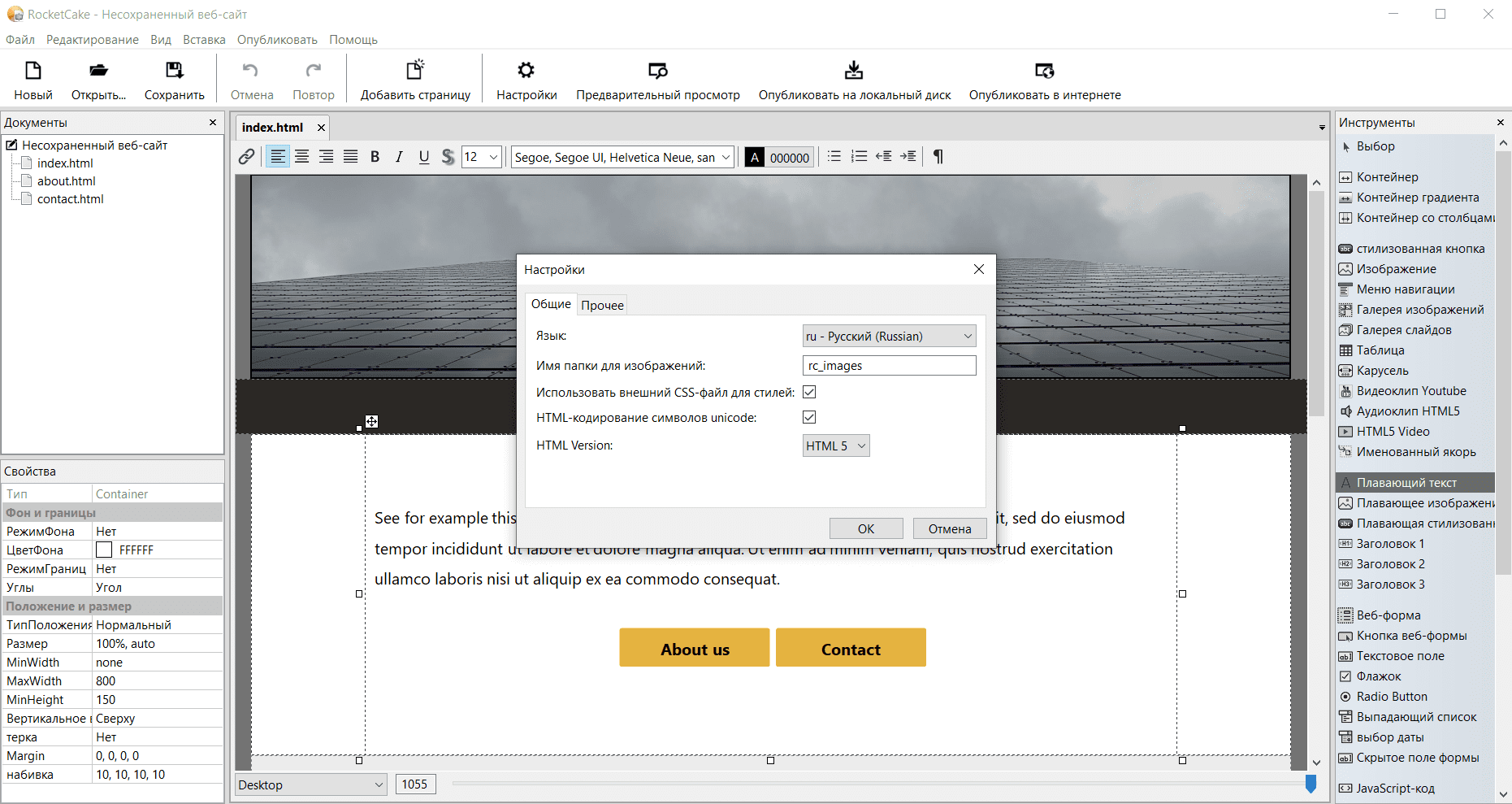Launch Предварительный просмотр preview icon
The image size is (1512, 804).
(658, 71)
